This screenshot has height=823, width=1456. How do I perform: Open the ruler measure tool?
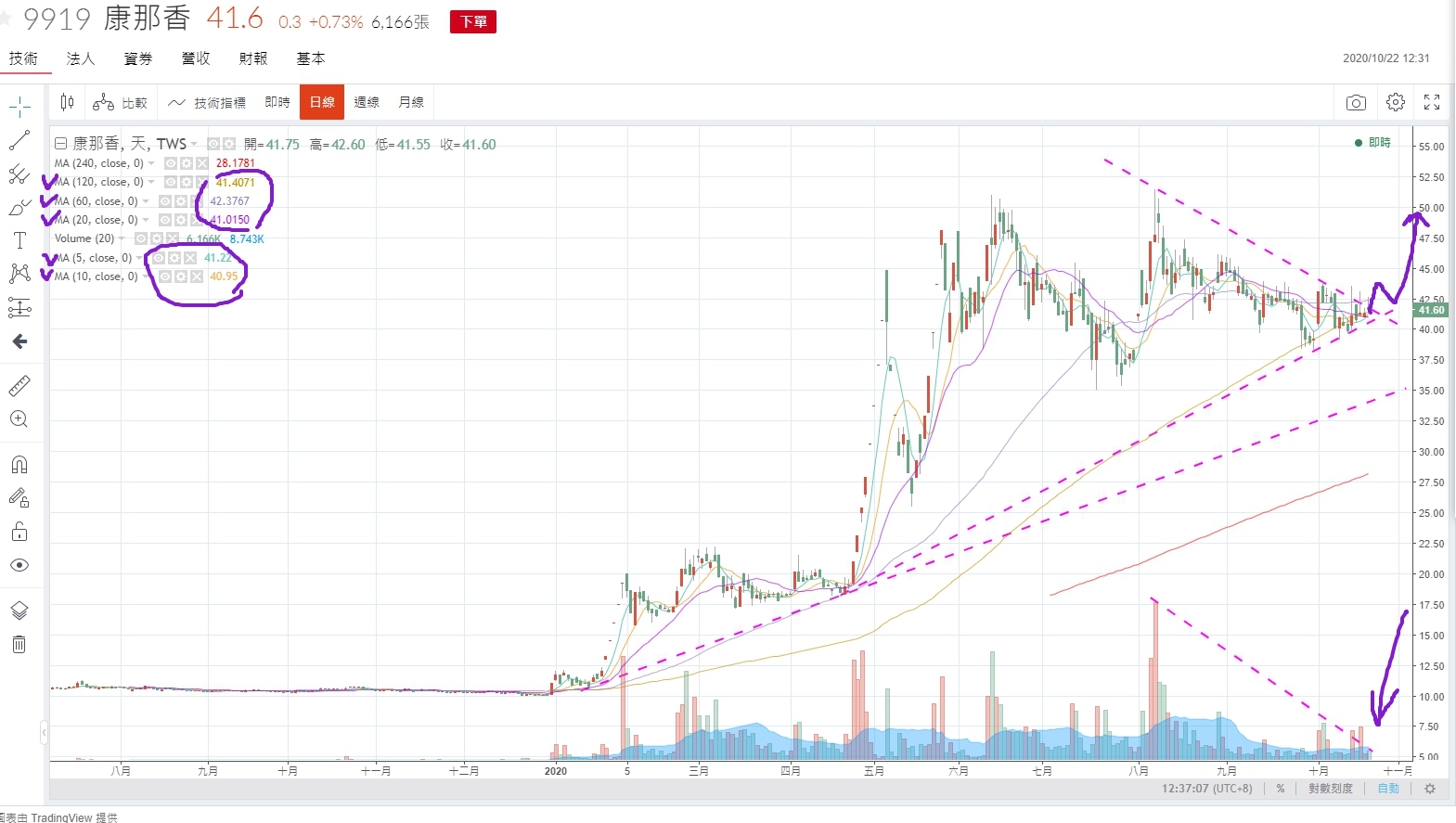19,385
